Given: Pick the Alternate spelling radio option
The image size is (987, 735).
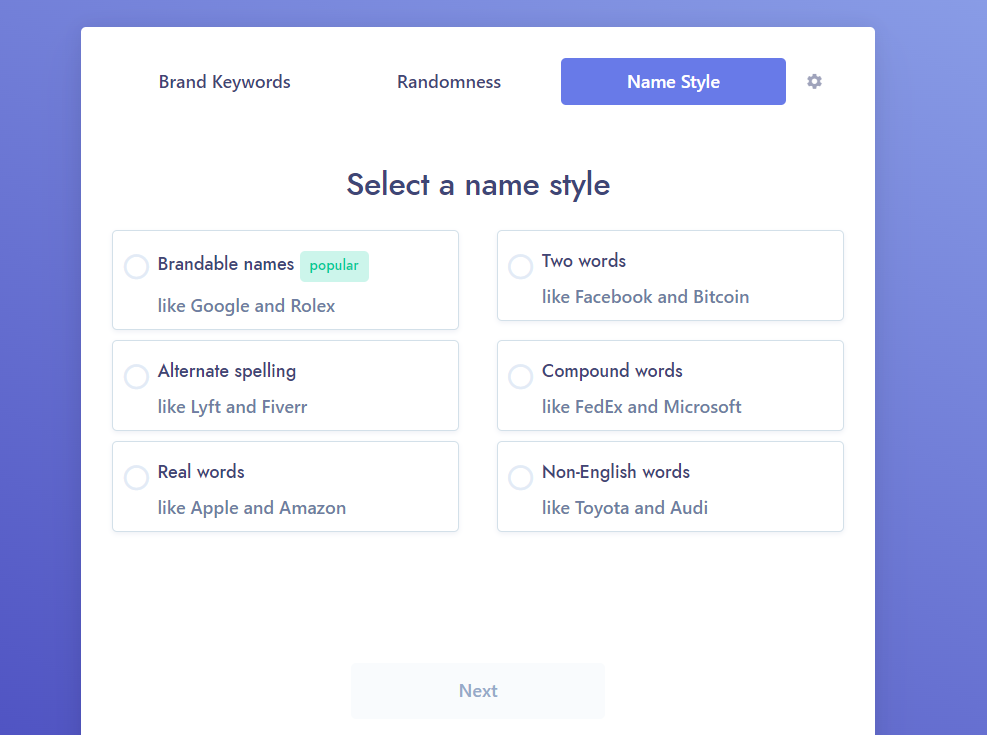Looking at the screenshot, I should (137, 377).
